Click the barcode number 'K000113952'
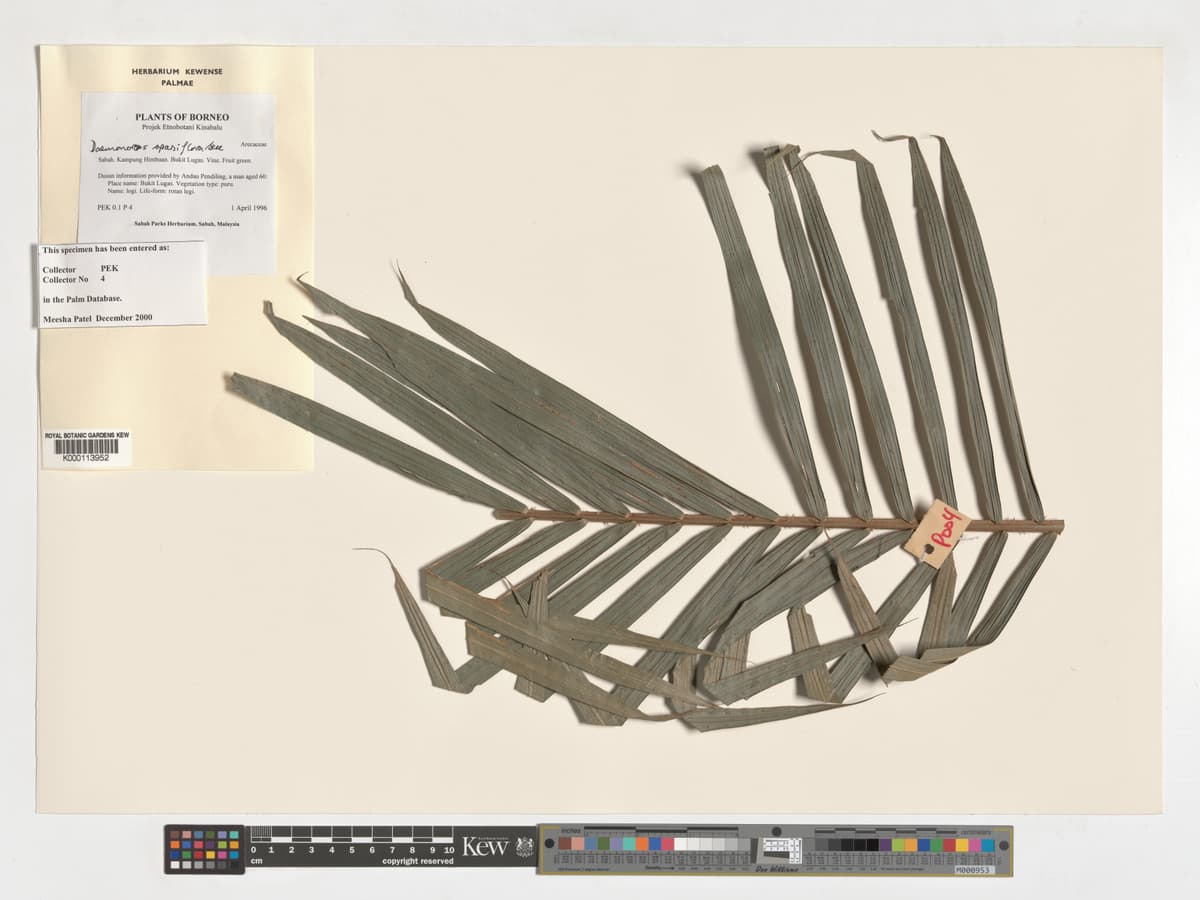The width and height of the screenshot is (1200, 900). (86, 458)
